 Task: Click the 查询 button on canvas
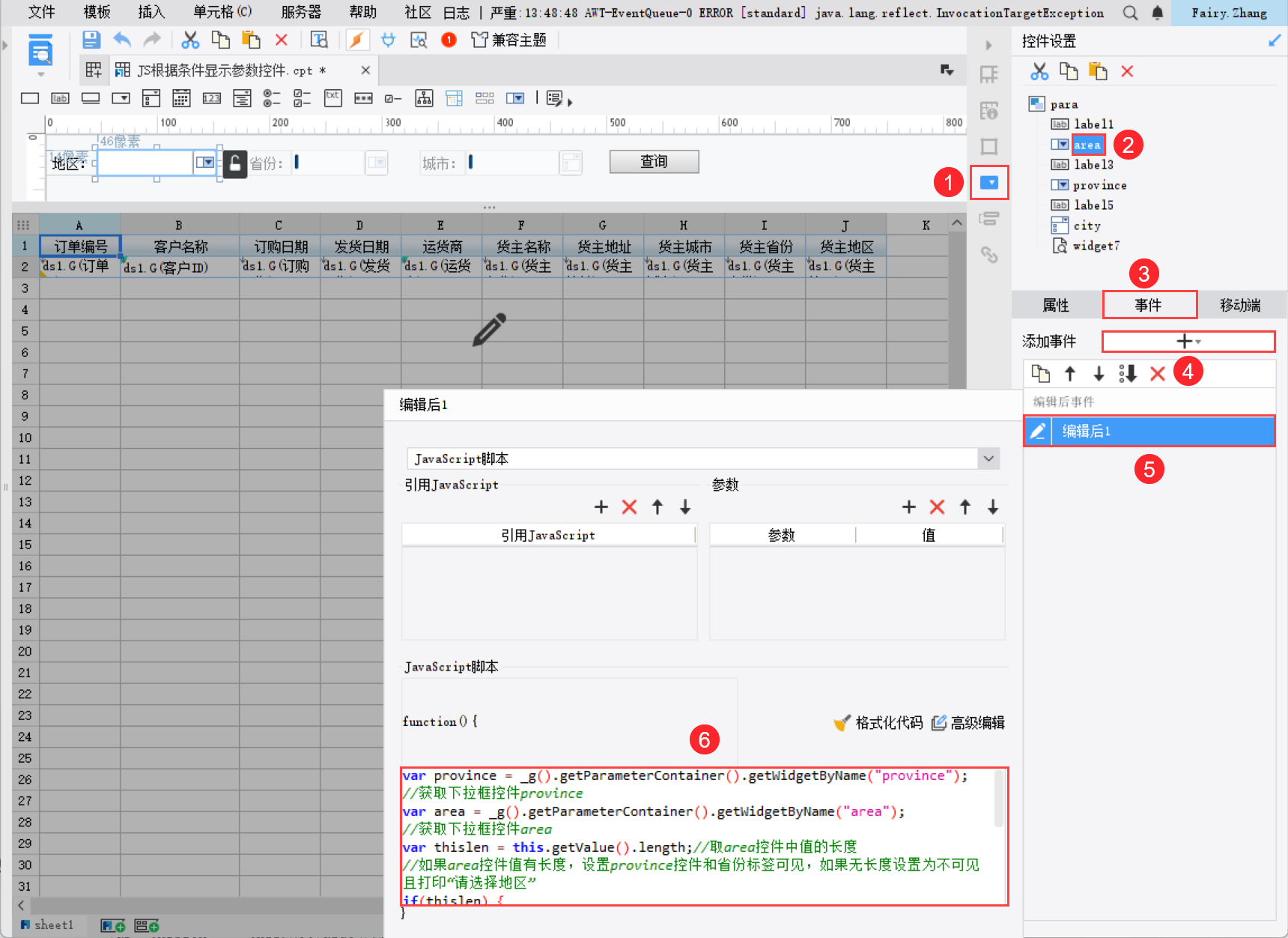click(x=654, y=161)
